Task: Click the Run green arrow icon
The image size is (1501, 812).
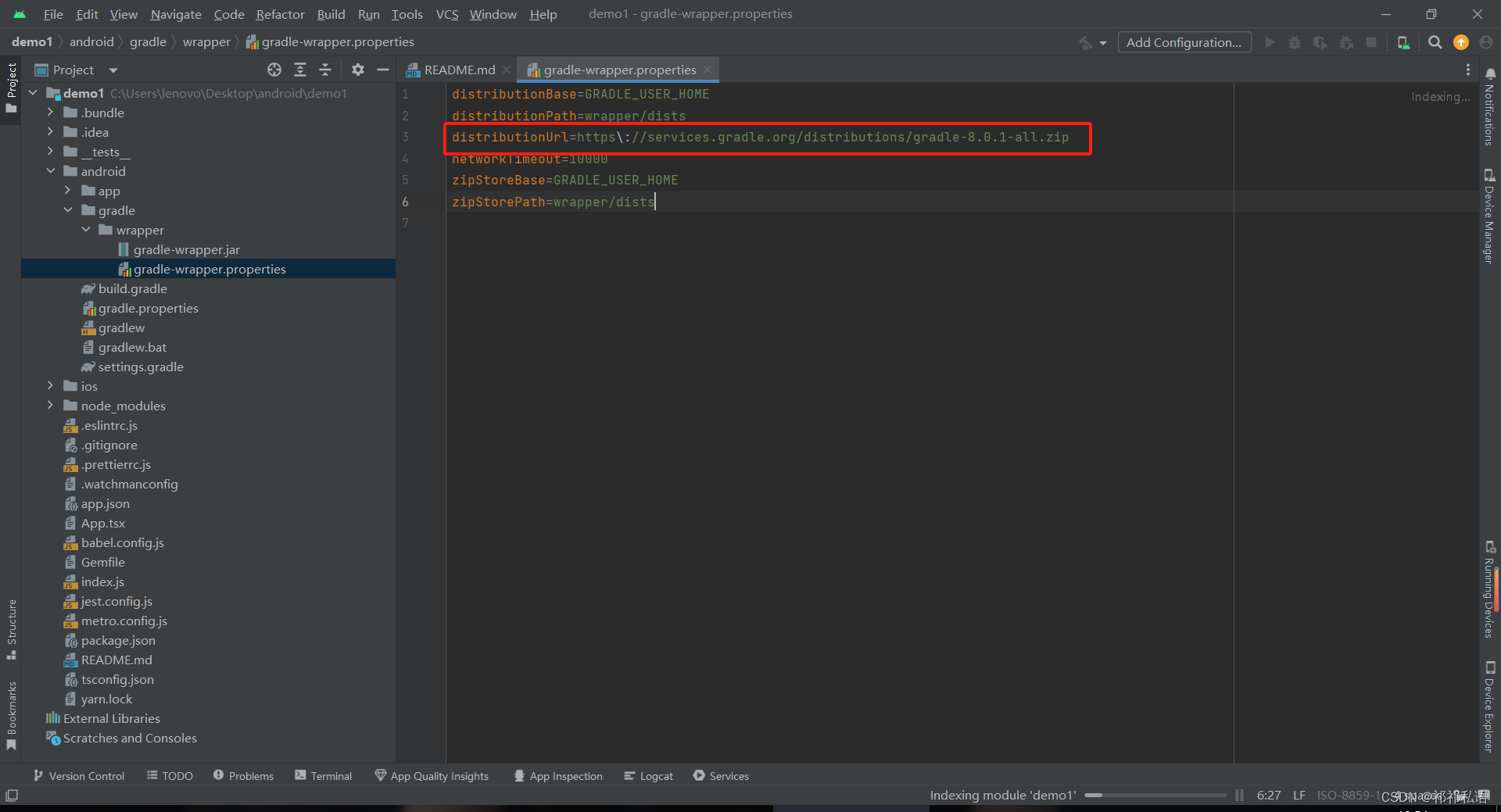Action: pyautogui.click(x=1270, y=42)
